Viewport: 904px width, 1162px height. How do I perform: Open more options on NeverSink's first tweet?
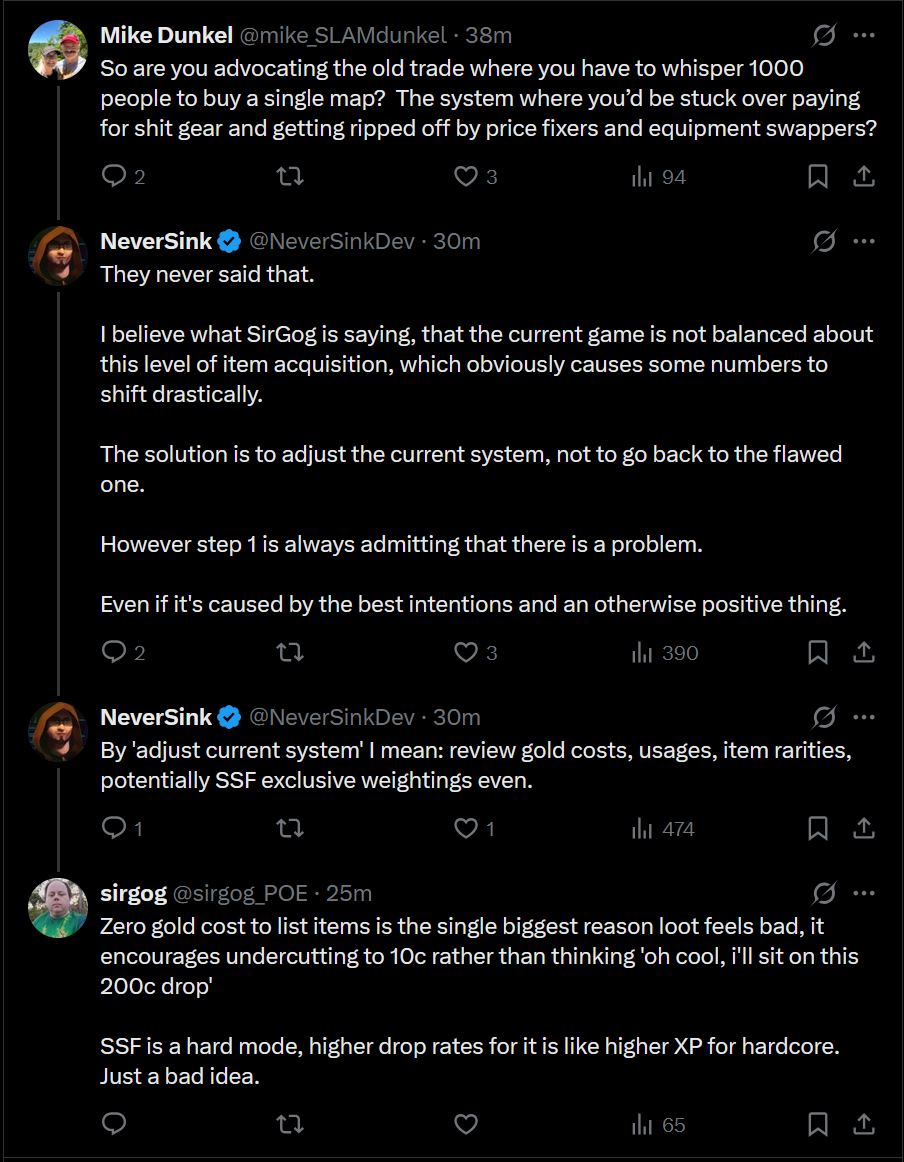(864, 241)
